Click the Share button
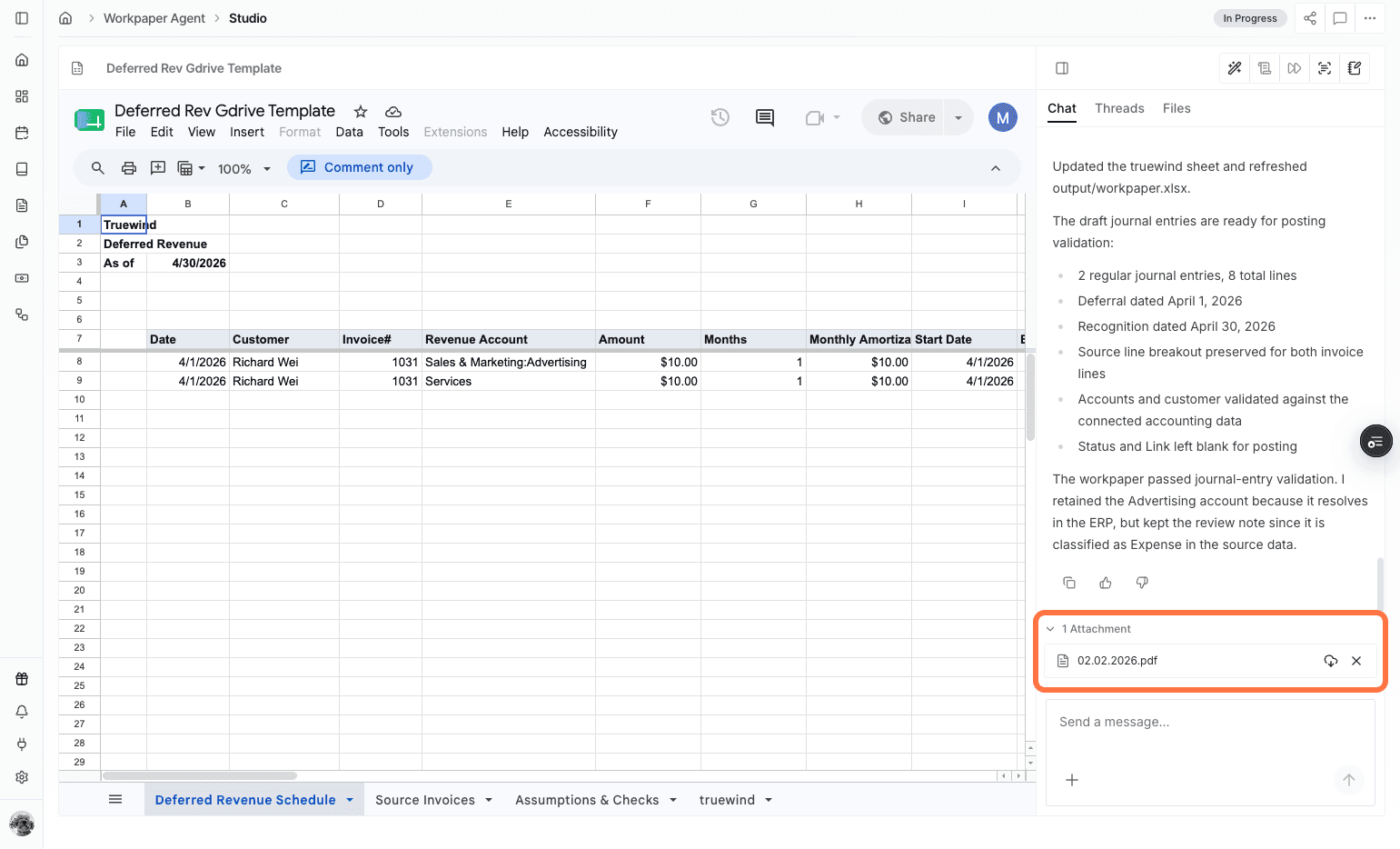This screenshot has height=849, width=1400. coord(907,117)
